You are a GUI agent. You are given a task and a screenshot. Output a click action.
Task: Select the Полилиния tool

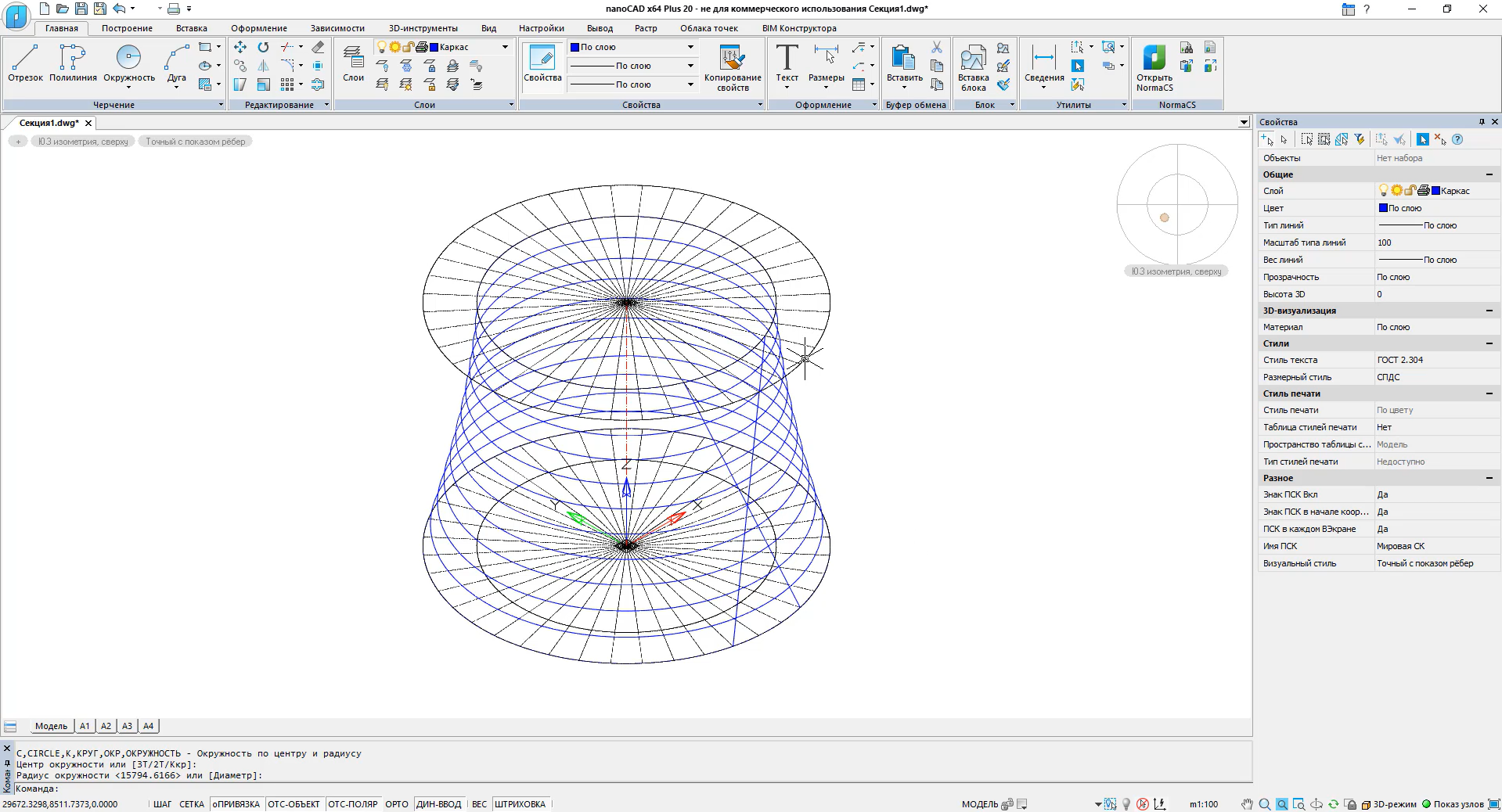[73, 63]
